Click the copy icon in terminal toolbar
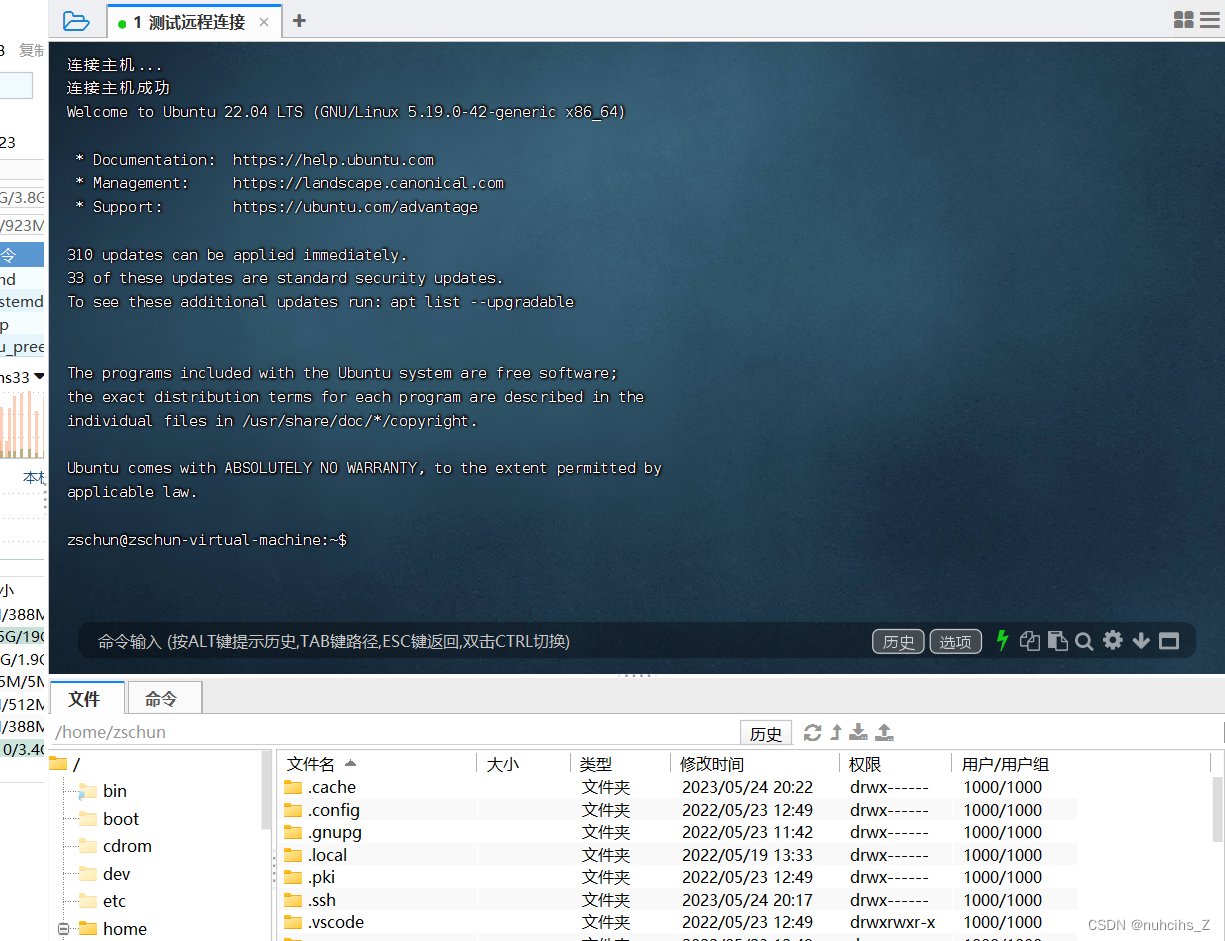The image size is (1225, 941). (1030, 641)
